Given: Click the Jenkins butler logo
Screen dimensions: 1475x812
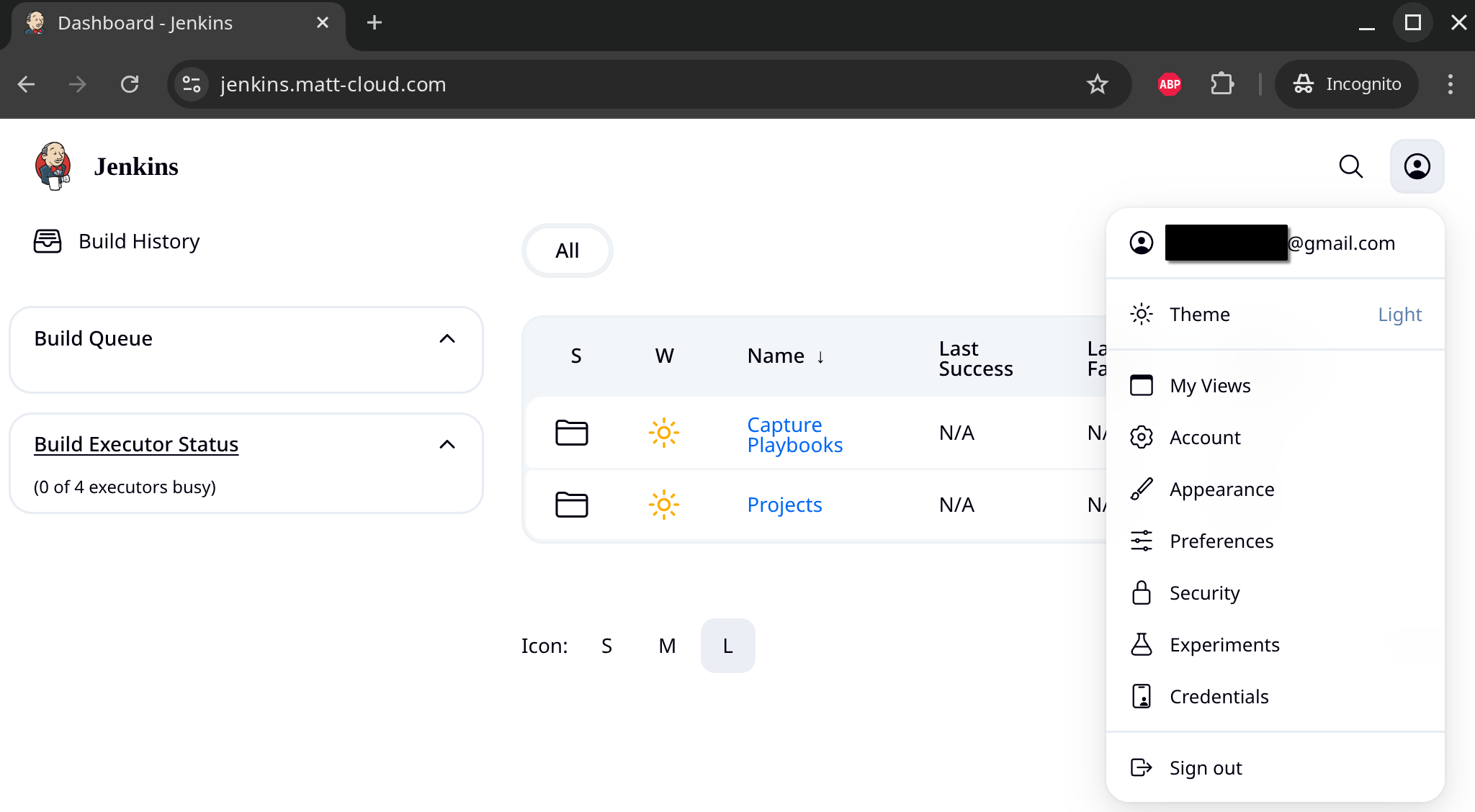Looking at the screenshot, I should 53,166.
